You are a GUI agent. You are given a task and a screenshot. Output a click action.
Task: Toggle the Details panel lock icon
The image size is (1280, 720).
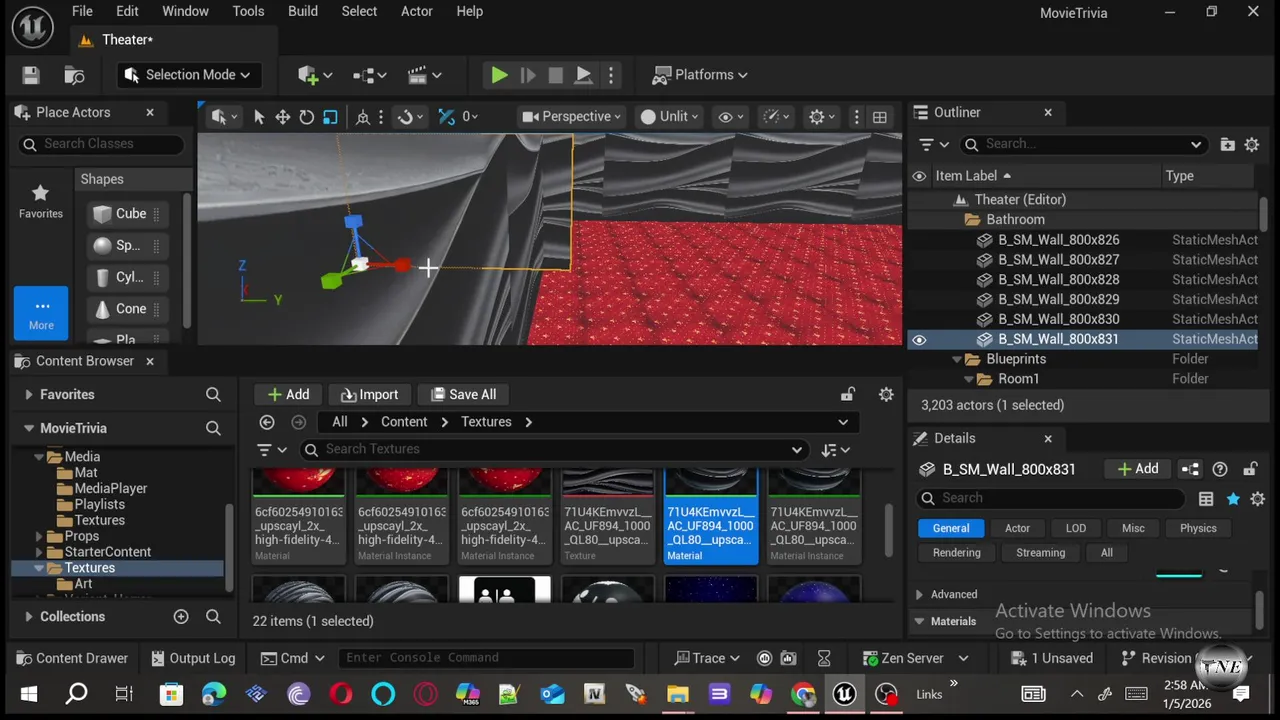pos(1250,469)
